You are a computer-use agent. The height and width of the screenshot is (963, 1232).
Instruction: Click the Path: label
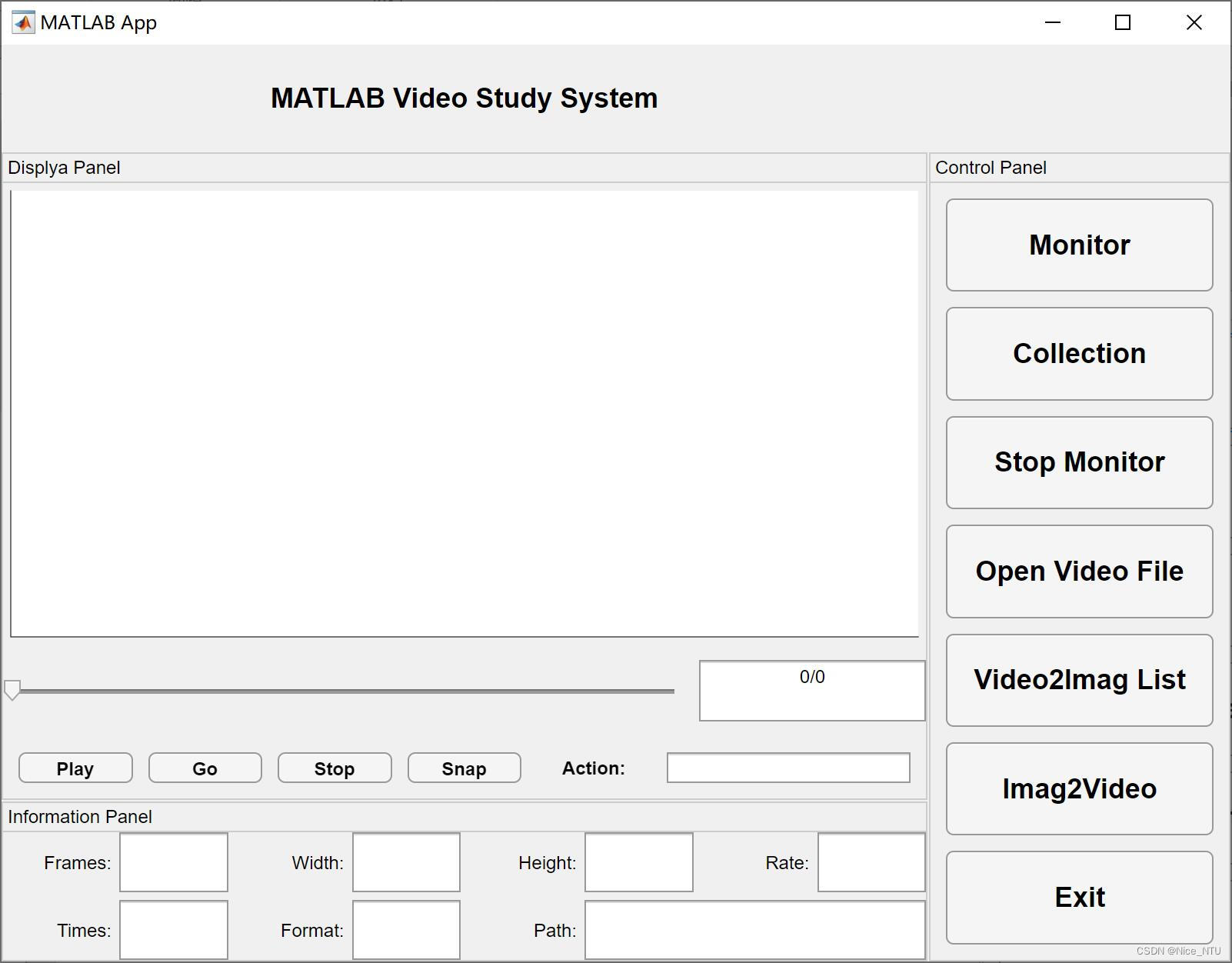[555, 931]
